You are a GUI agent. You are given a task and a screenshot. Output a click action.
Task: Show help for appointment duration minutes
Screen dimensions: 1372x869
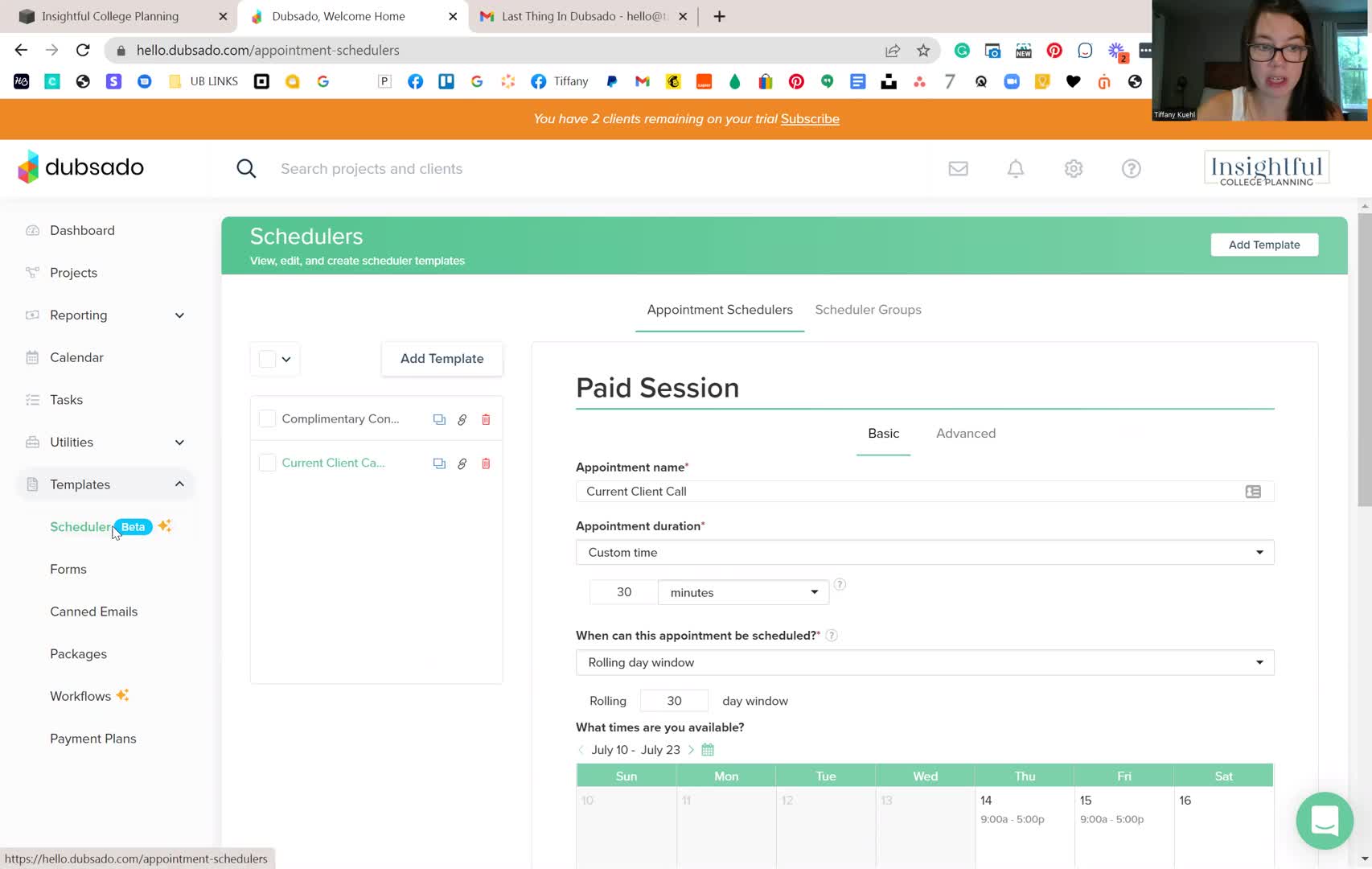coord(840,584)
